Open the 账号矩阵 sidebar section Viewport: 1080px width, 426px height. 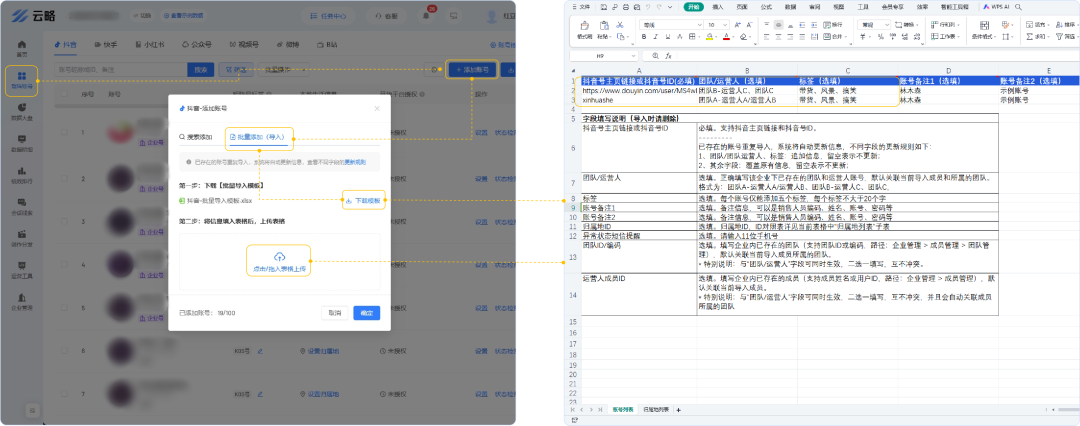point(21,80)
